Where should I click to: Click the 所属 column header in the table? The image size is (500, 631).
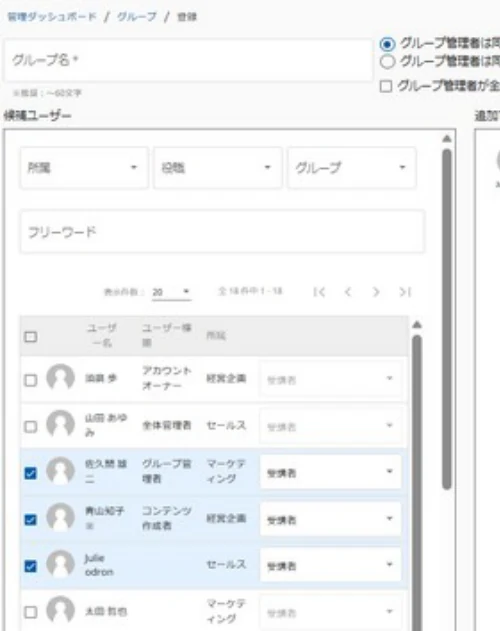tap(216, 336)
